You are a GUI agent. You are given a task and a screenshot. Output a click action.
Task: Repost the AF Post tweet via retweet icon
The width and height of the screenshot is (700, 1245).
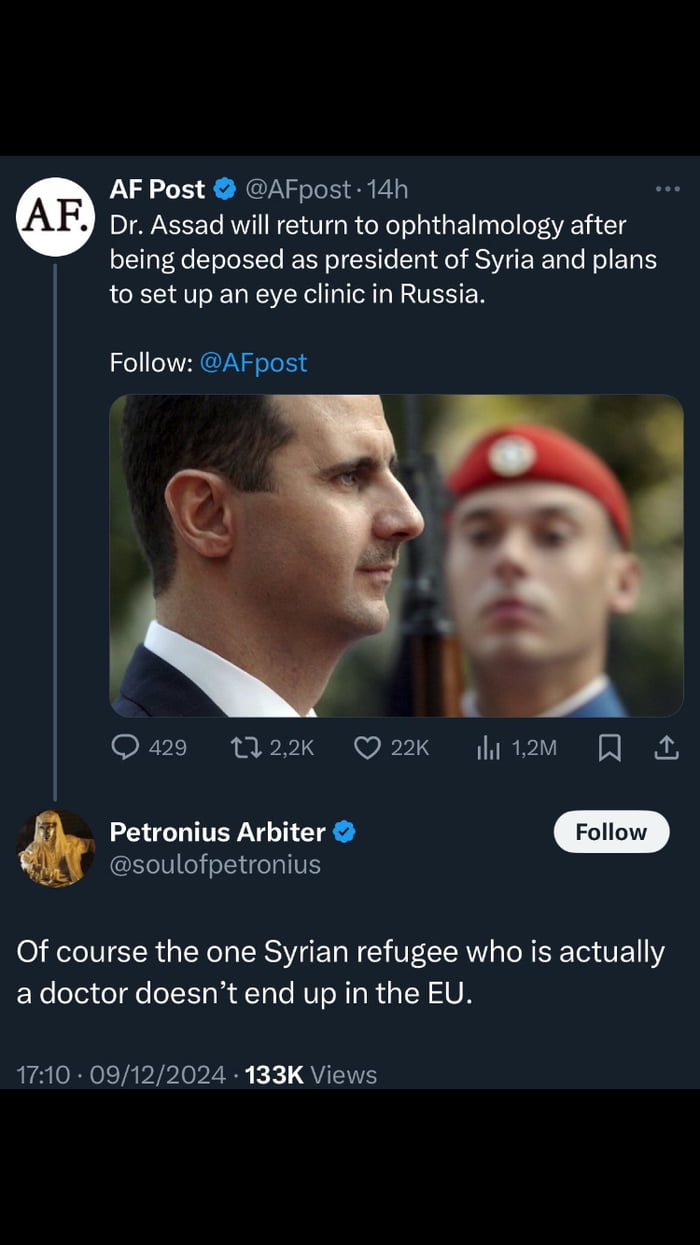(243, 747)
